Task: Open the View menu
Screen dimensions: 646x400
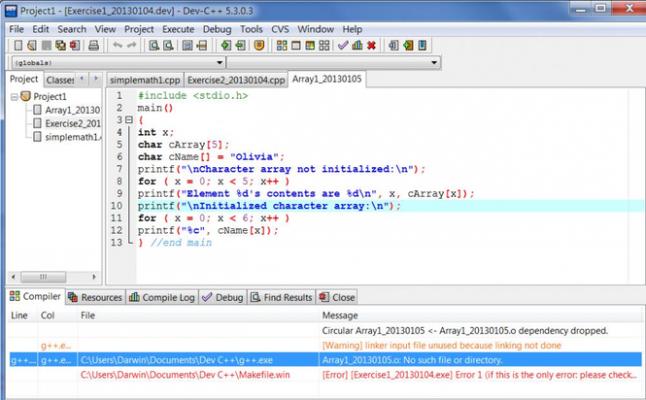Action: point(105,29)
